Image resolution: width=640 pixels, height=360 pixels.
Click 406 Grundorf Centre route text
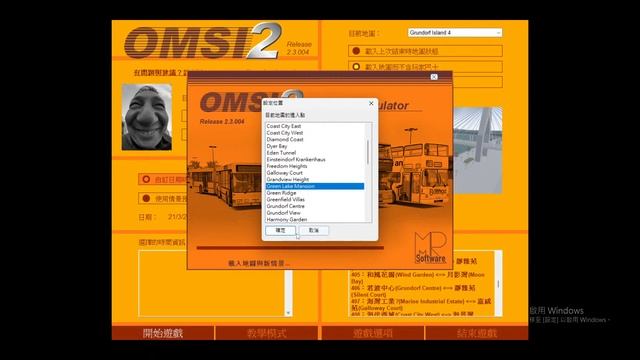[x=413, y=291]
